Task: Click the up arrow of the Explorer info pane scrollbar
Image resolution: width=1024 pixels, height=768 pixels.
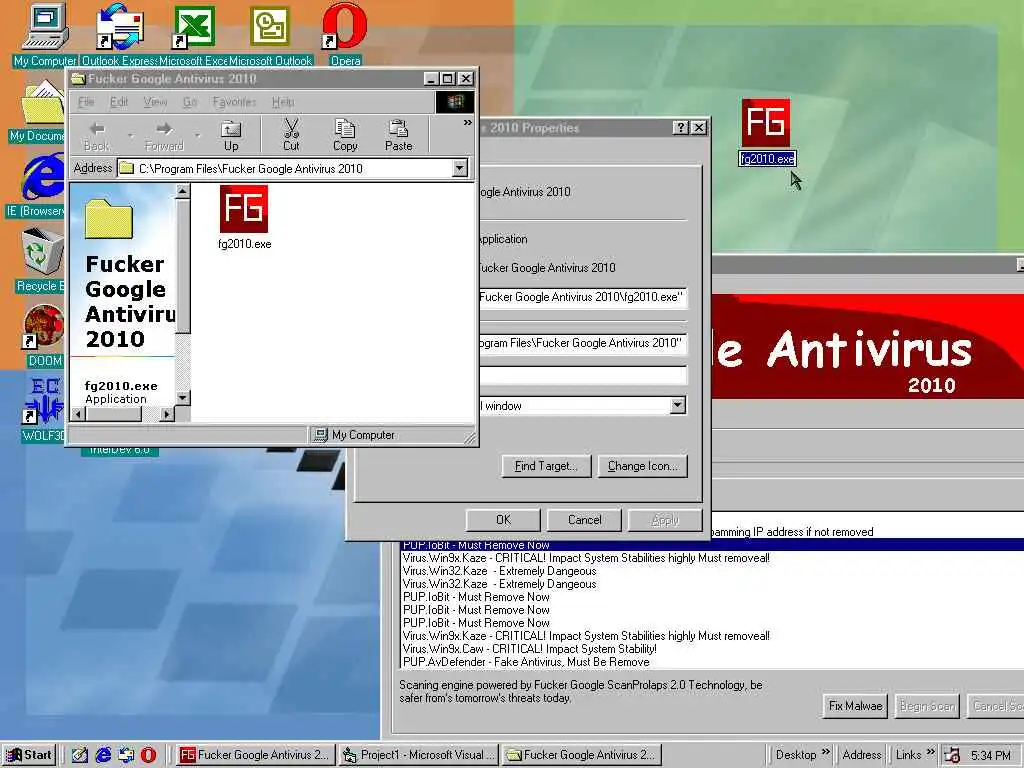Action: 183,191
